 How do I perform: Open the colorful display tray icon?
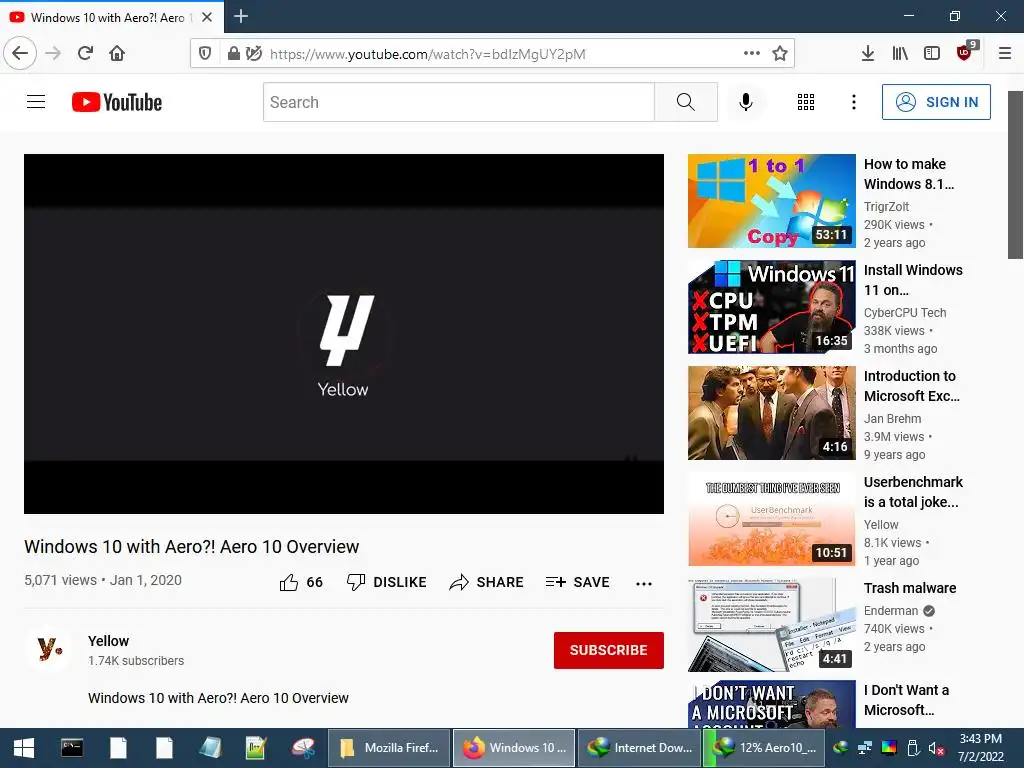(x=889, y=748)
